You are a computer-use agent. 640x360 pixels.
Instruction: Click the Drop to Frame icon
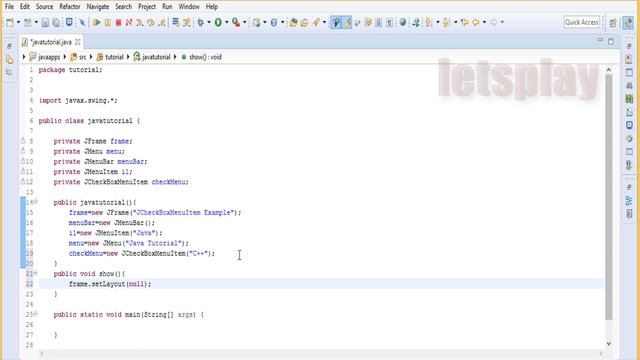pos(176,22)
